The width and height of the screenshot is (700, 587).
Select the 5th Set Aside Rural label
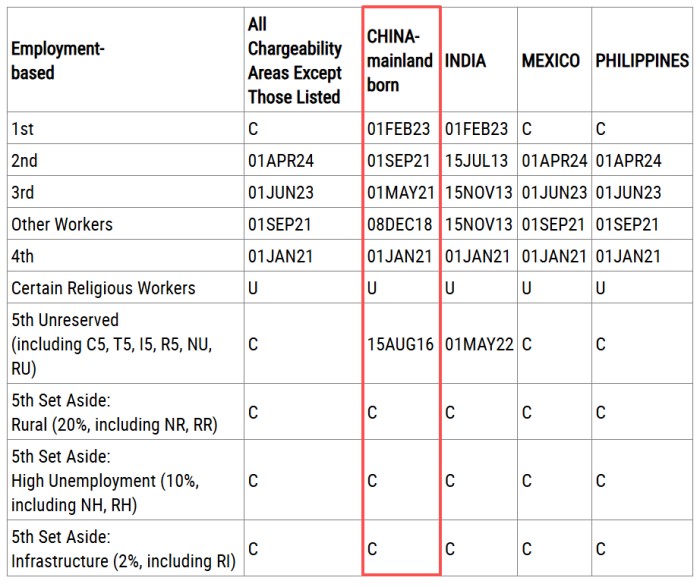pos(114,412)
